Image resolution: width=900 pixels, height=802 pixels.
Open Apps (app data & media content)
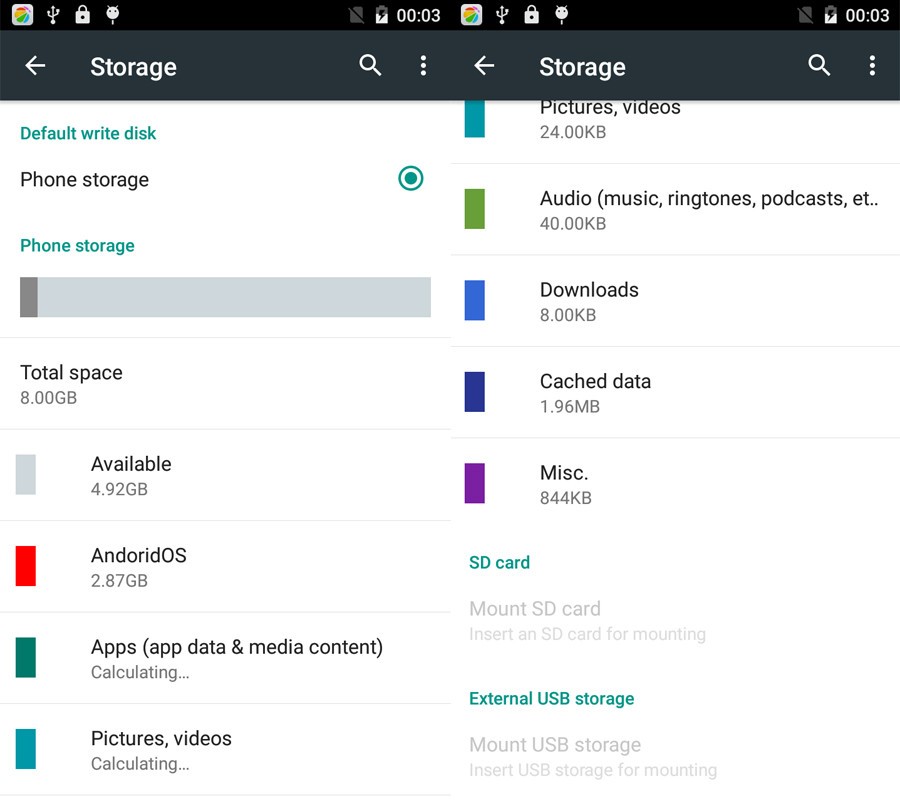pyautogui.click(x=236, y=658)
